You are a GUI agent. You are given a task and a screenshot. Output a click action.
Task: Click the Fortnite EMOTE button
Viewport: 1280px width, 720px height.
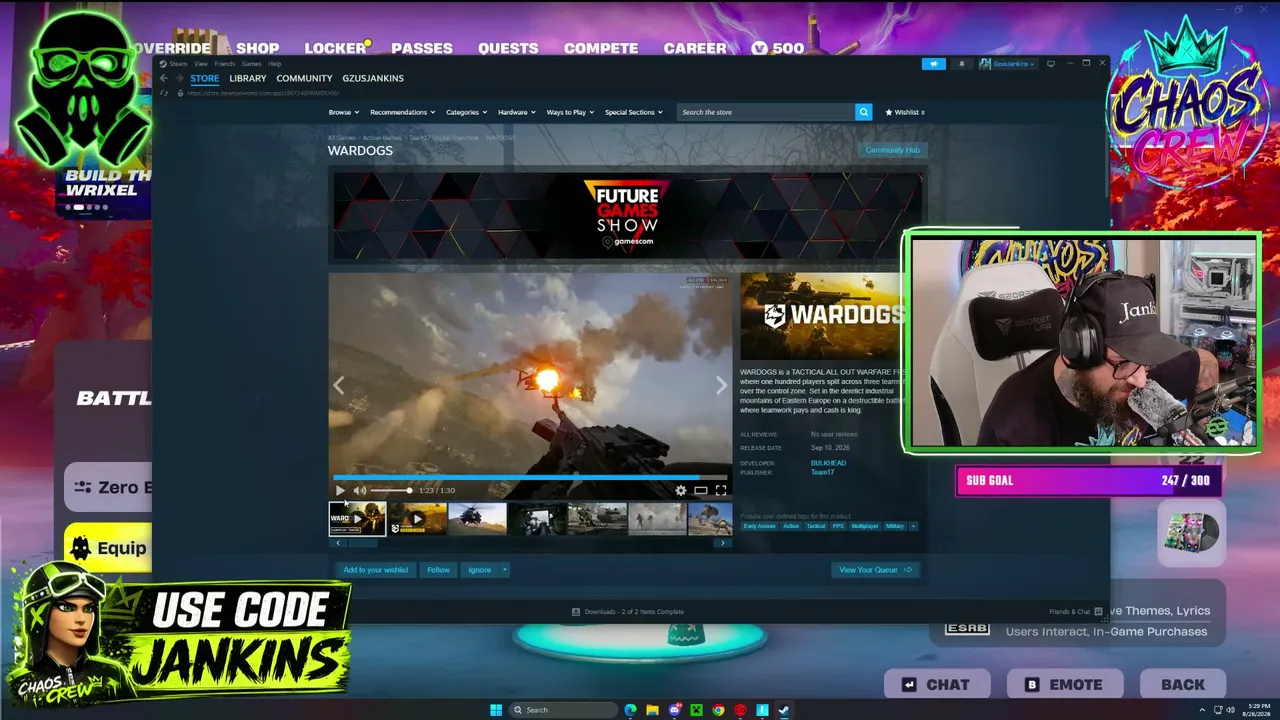click(x=1065, y=685)
